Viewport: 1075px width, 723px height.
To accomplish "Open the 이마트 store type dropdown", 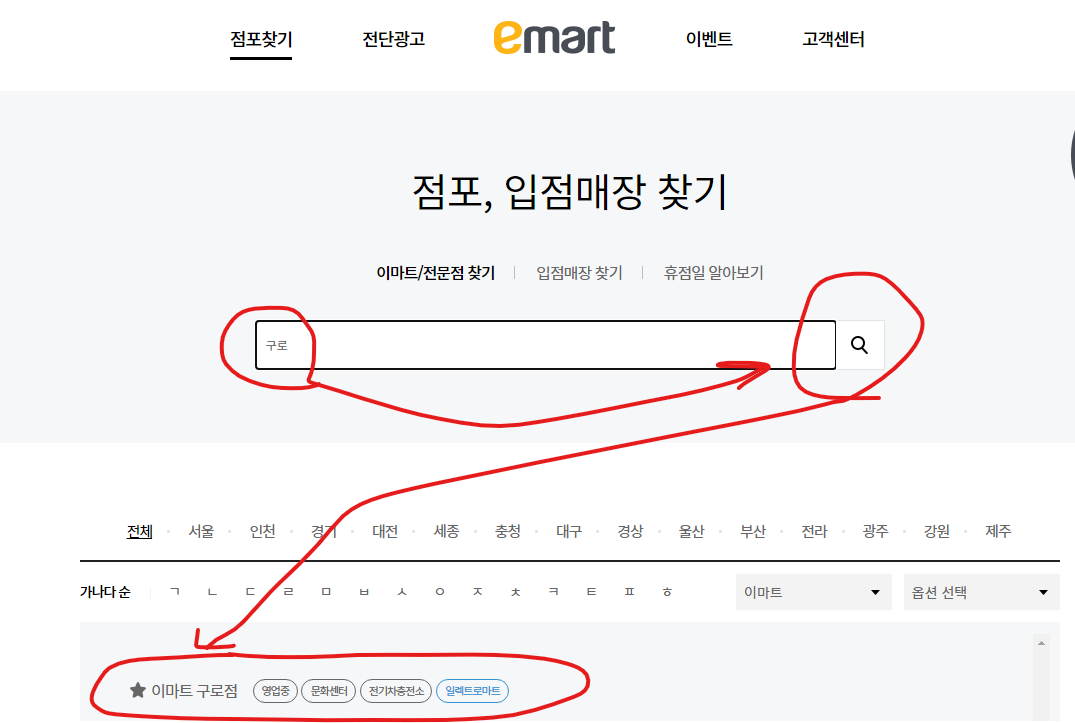I will click(x=813, y=592).
